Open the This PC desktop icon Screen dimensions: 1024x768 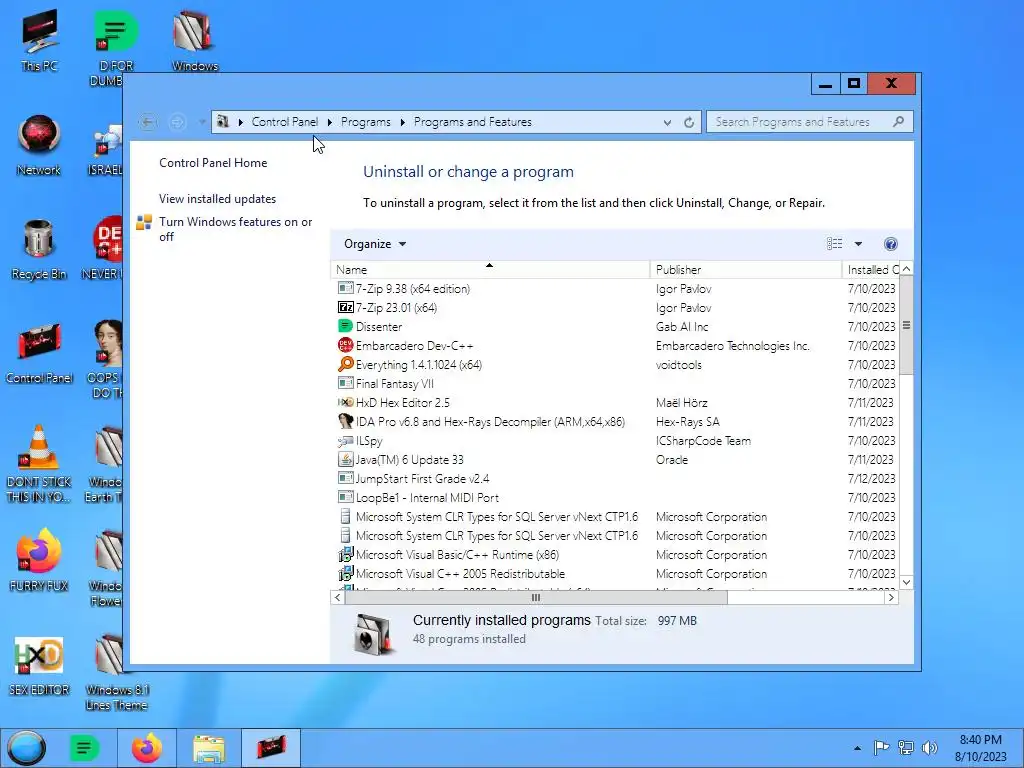pyautogui.click(x=39, y=39)
